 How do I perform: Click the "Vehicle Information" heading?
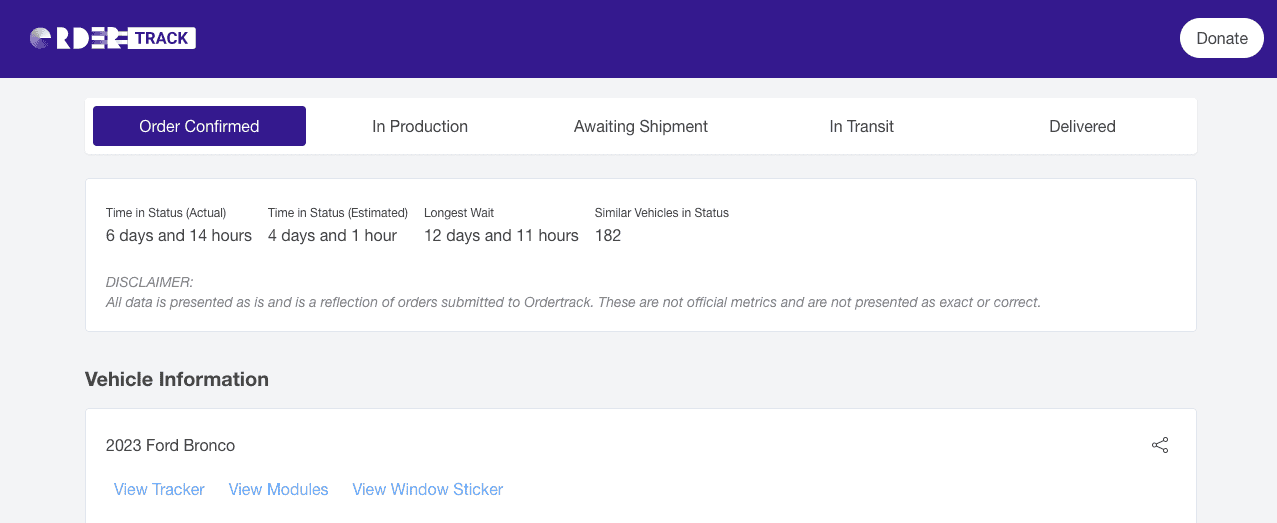point(177,379)
